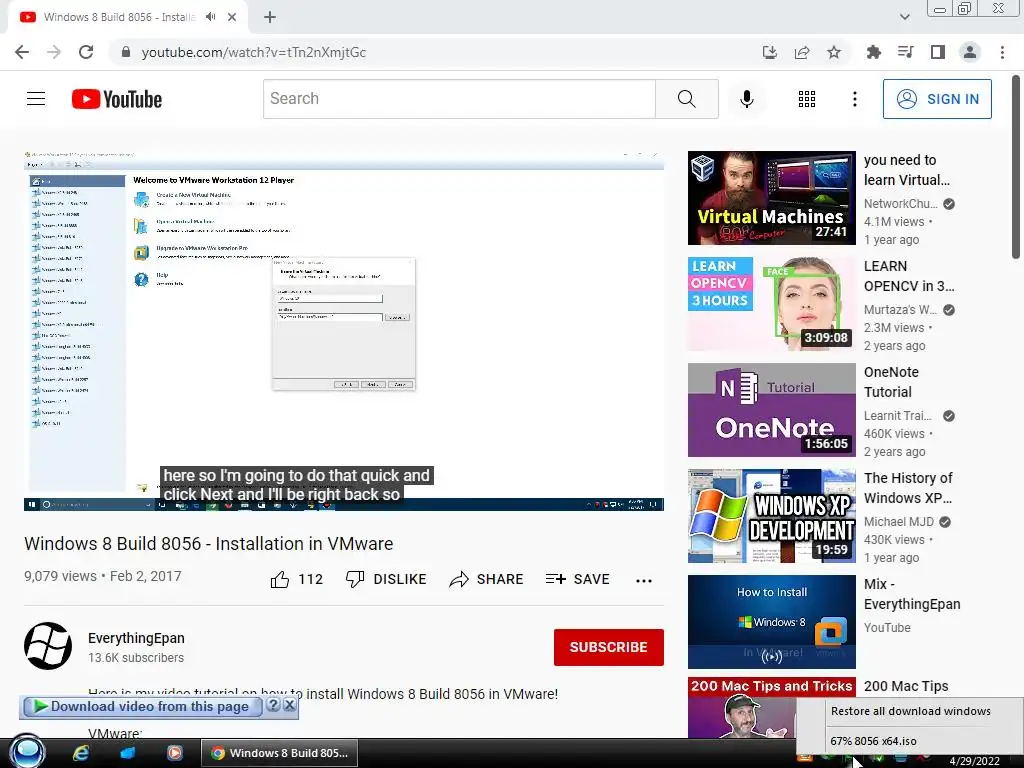Open the Chrome profile avatar
Screen dimensions: 1024x768
970,52
